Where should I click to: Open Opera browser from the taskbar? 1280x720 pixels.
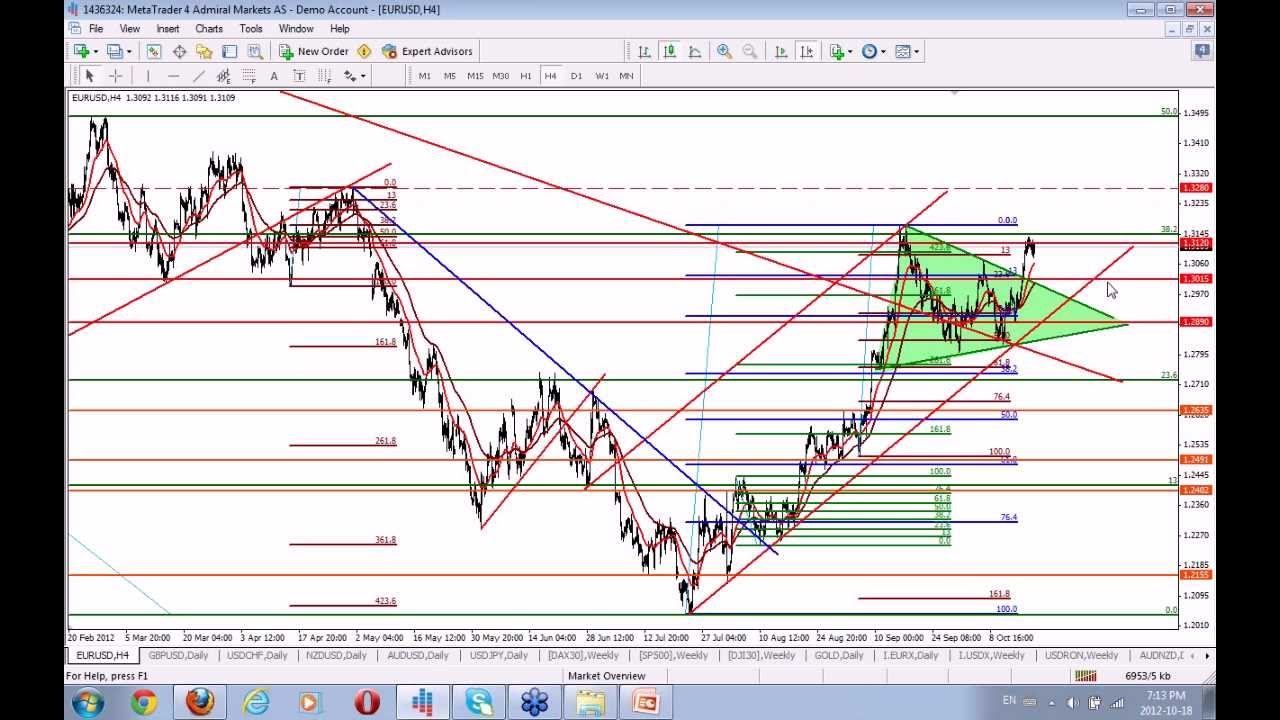[367, 702]
